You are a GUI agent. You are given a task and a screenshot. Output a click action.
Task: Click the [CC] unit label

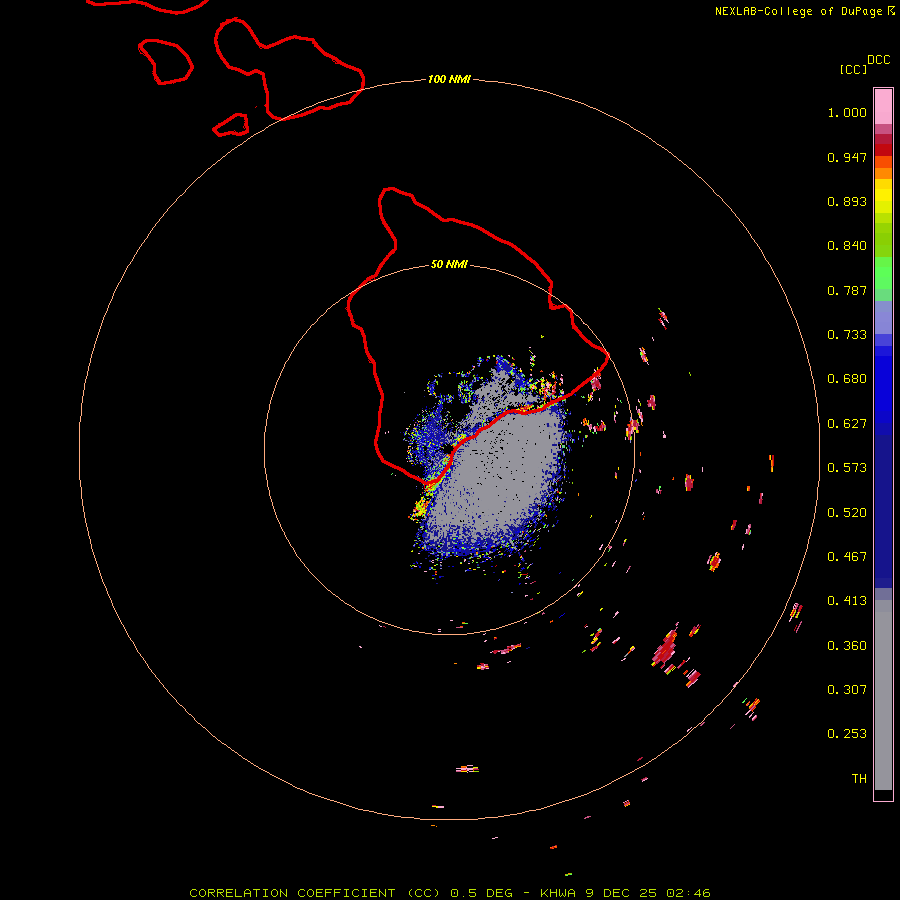853,69
